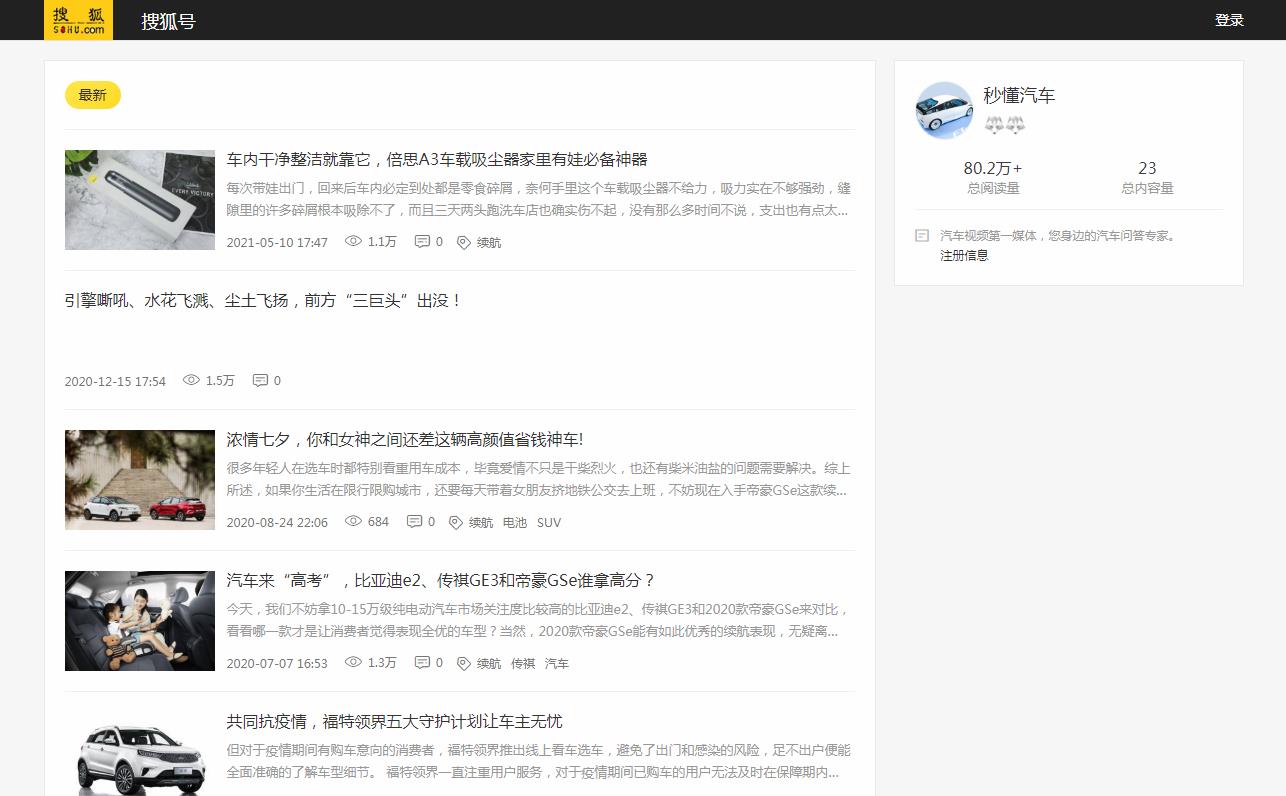Open the 搜狐号 header link
Screen dimensions: 1286x796
168,21
